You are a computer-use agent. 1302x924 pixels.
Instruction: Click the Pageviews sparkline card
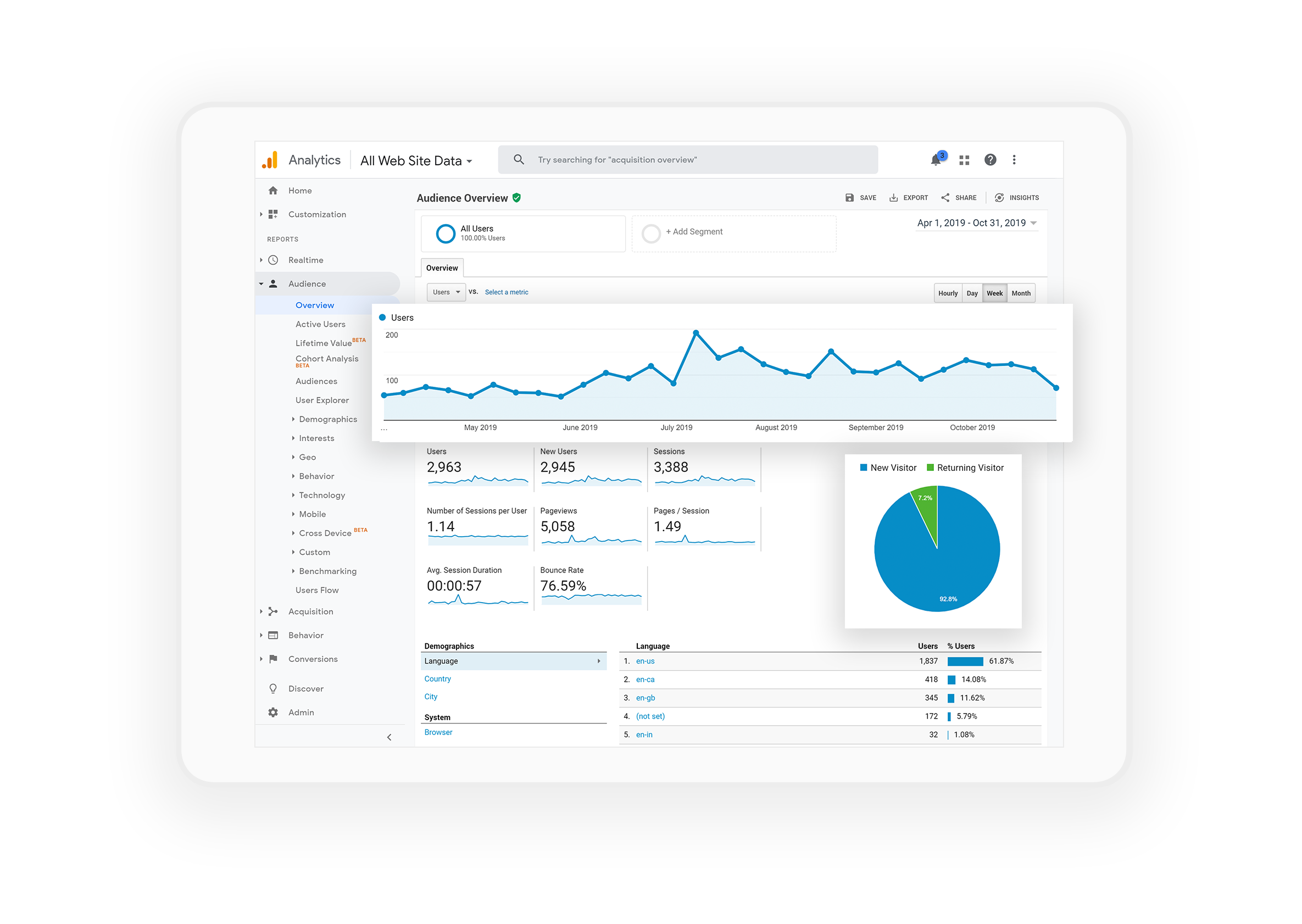click(591, 528)
